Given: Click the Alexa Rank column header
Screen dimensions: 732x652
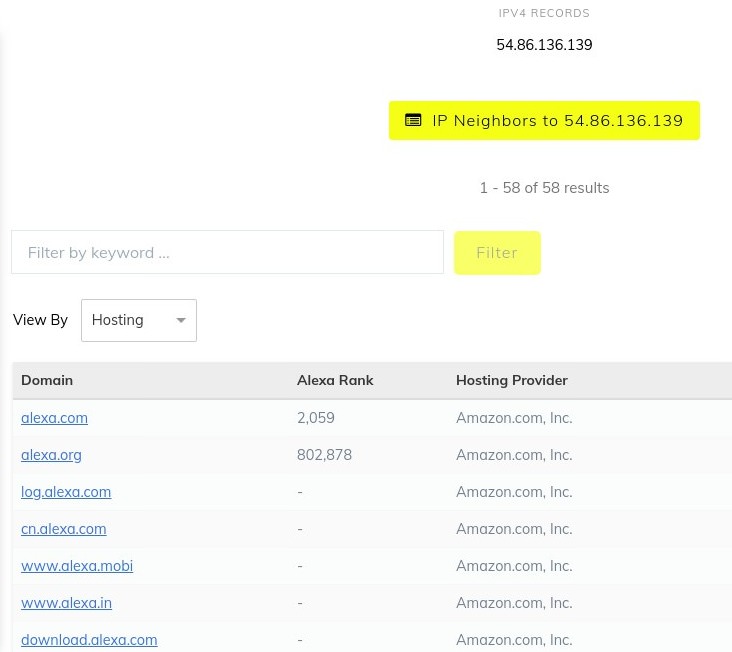Looking at the screenshot, I should (335, 380).
